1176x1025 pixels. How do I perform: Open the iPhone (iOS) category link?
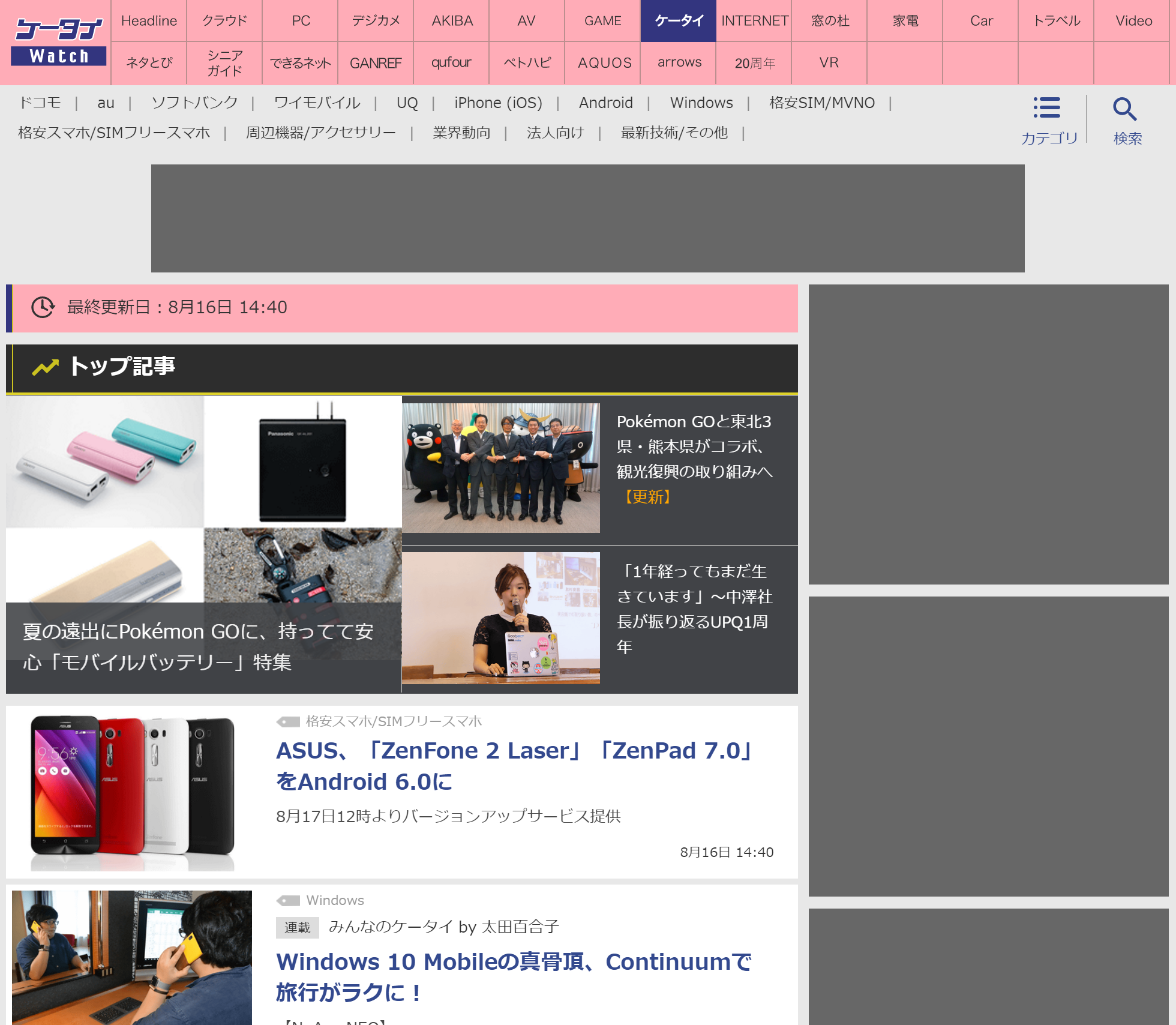498,103
